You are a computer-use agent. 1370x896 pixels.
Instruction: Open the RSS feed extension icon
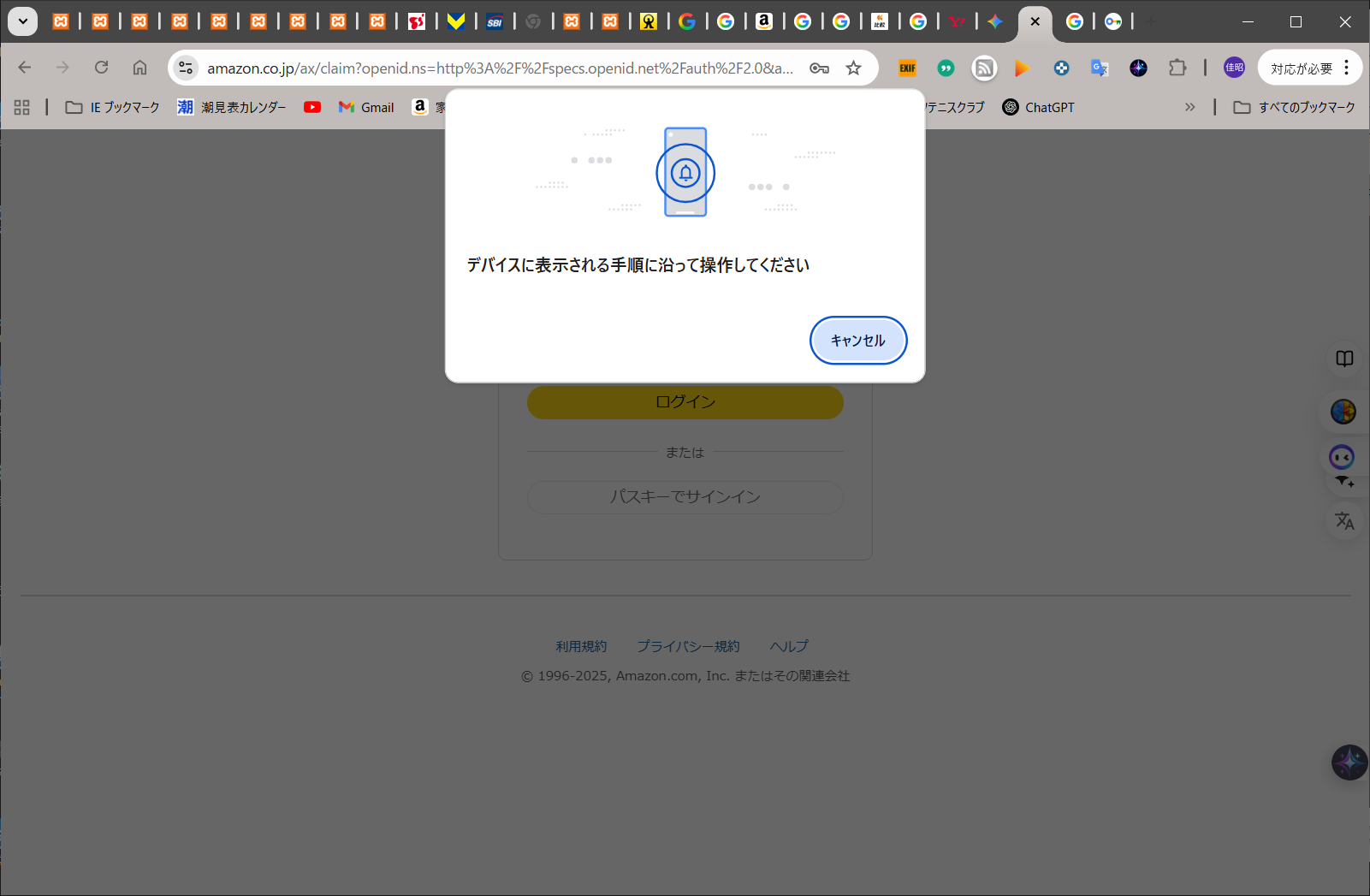[x=984, y=68]
